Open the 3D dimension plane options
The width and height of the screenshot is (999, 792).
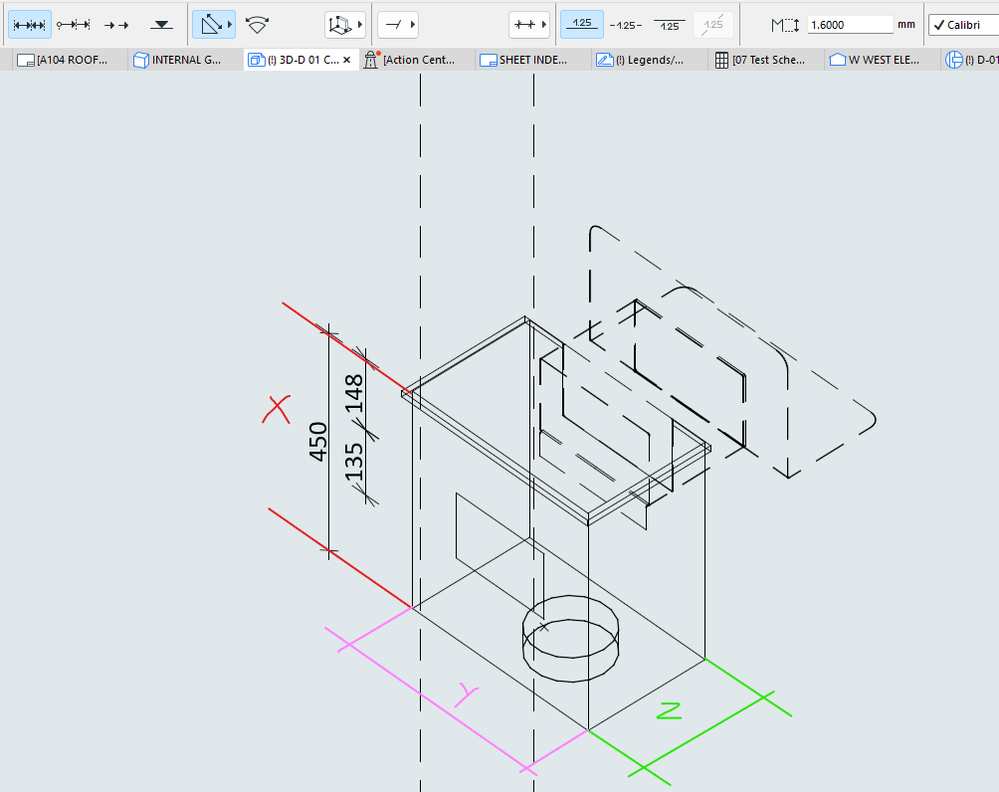345,25
